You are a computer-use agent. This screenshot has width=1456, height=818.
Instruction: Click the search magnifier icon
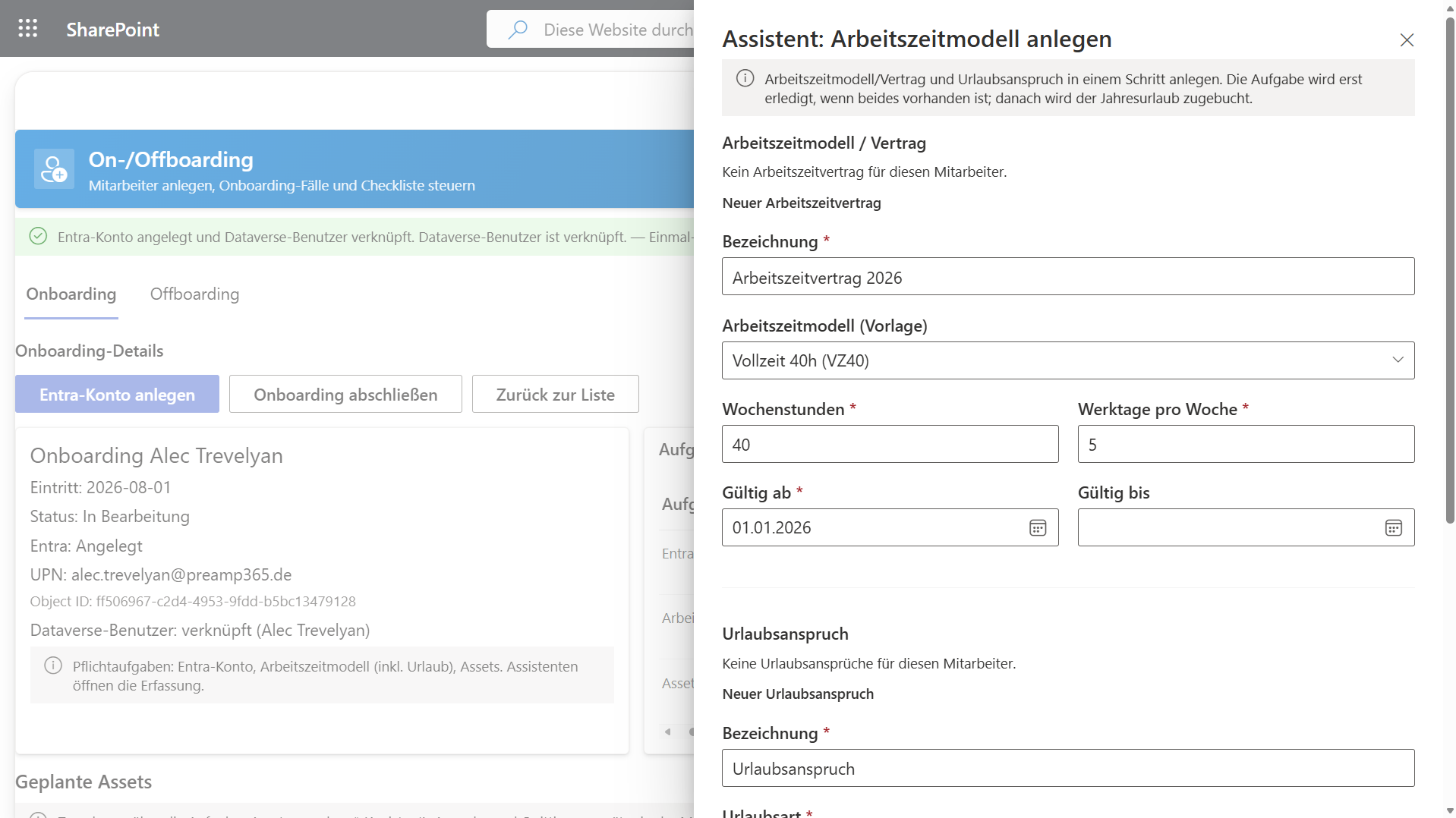pyautogui.click(x=518, y=30)
